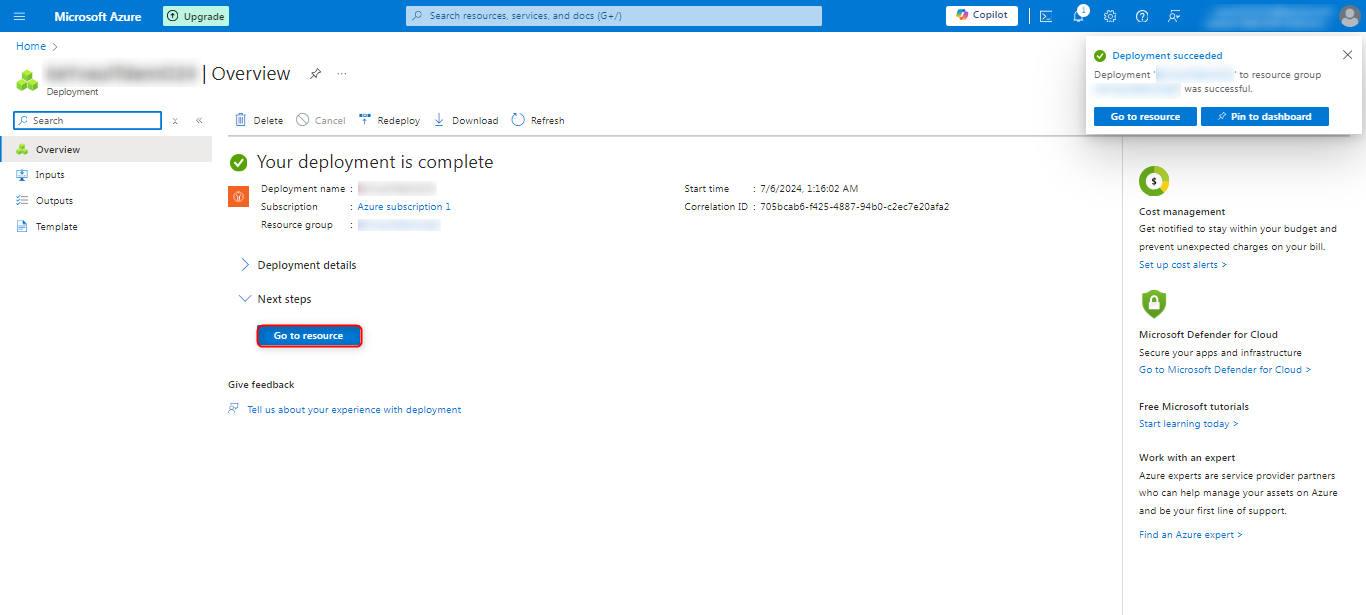The width and height of the screenshot is (1366, 615).
Task: Click Go to resource in the notification
Action: tap(1145, 117)
